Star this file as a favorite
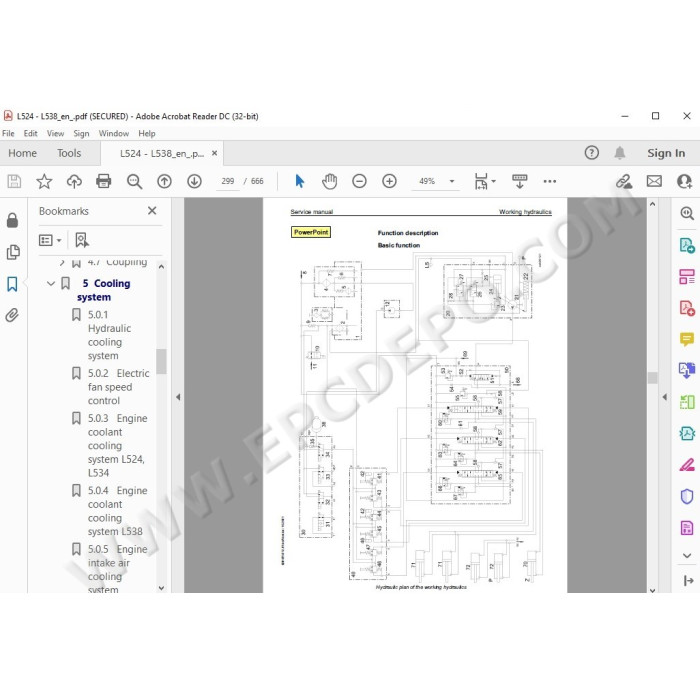 pyautogui.click(x=44, y=181)
